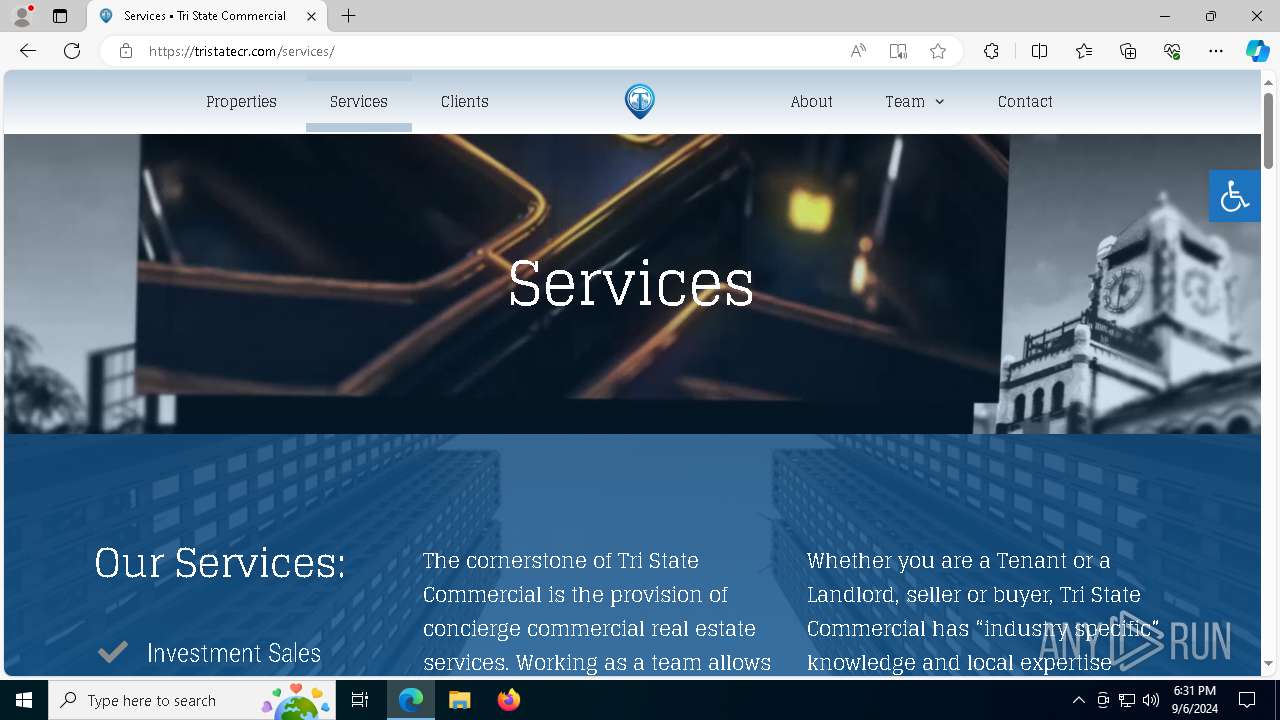Image resolution: width=1280 pixels, height=720 pixels.
Task: Open the Favorites list icon
Action: click(1084, 51)
